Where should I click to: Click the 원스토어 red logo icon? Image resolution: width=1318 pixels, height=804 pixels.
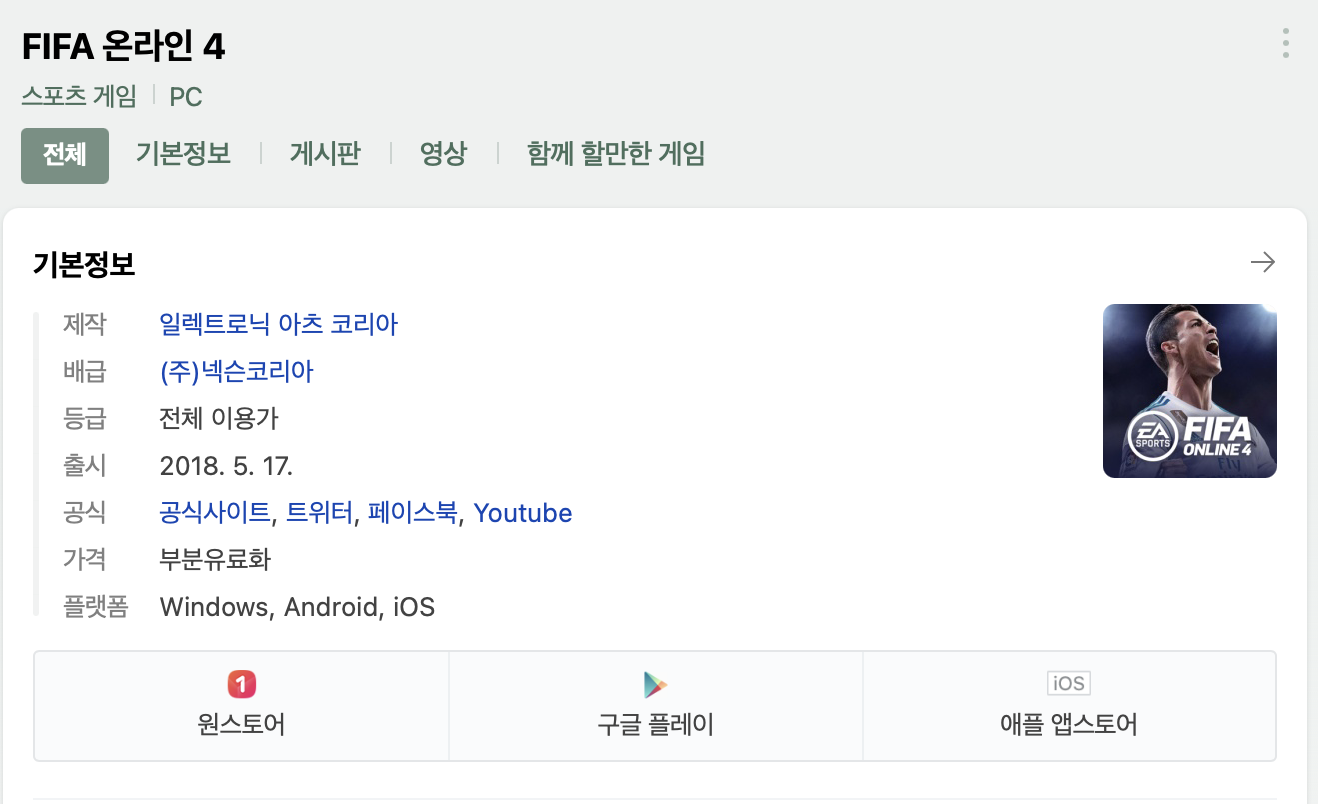click(241, 684)
